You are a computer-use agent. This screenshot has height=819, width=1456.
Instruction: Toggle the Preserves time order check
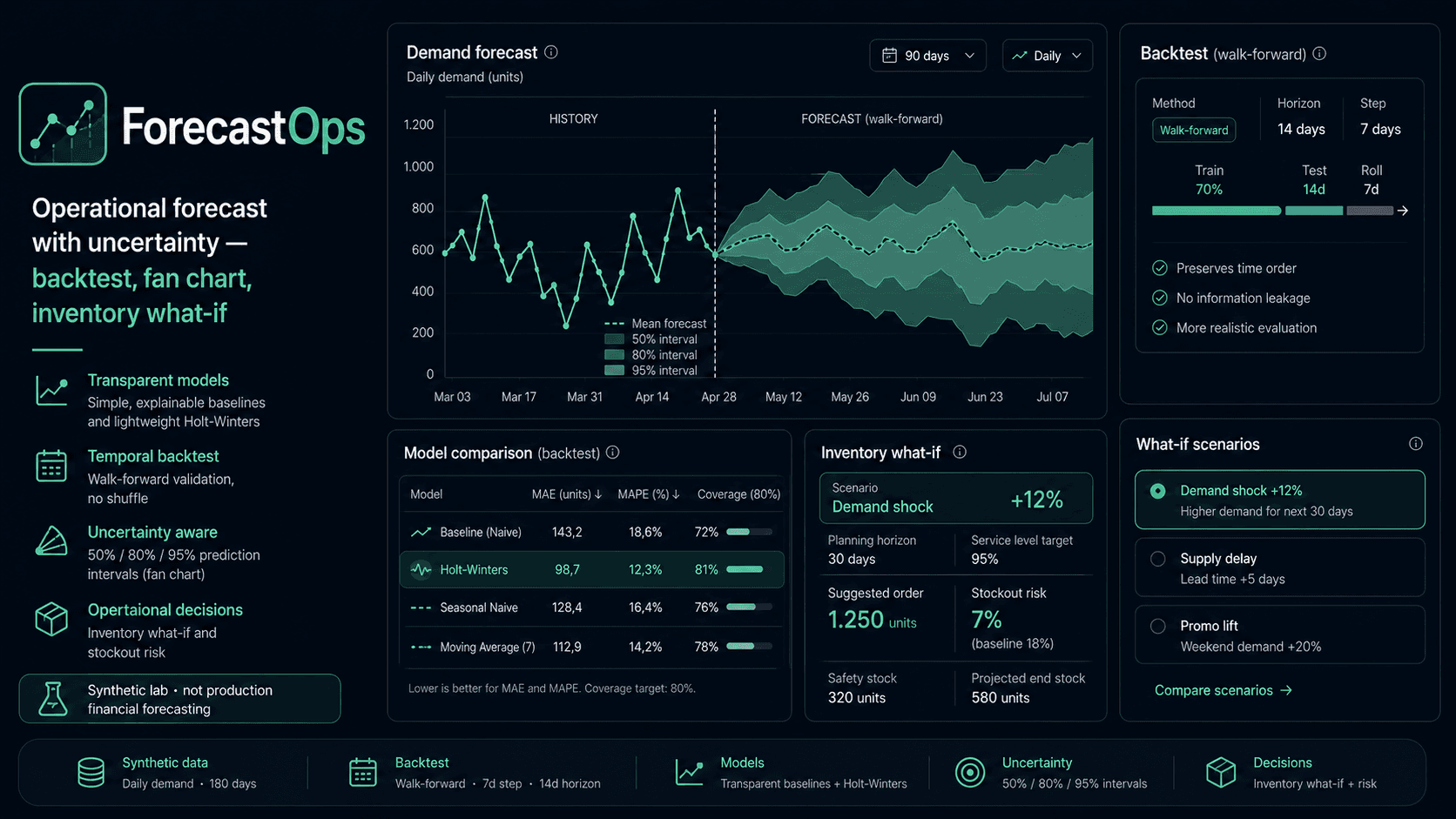[1160, 268]
